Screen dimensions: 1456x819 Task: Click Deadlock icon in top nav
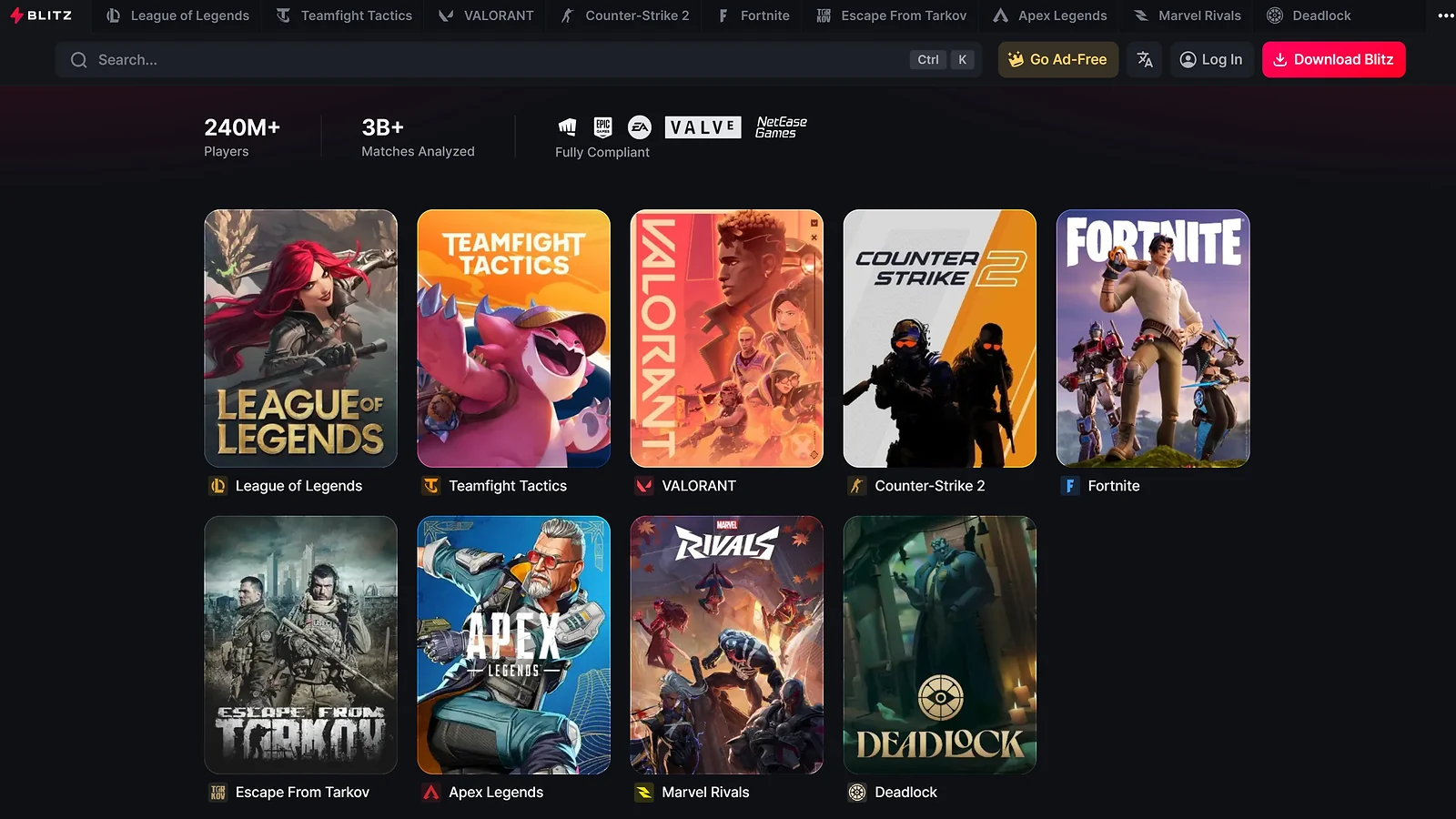[x=1275, y=15]
